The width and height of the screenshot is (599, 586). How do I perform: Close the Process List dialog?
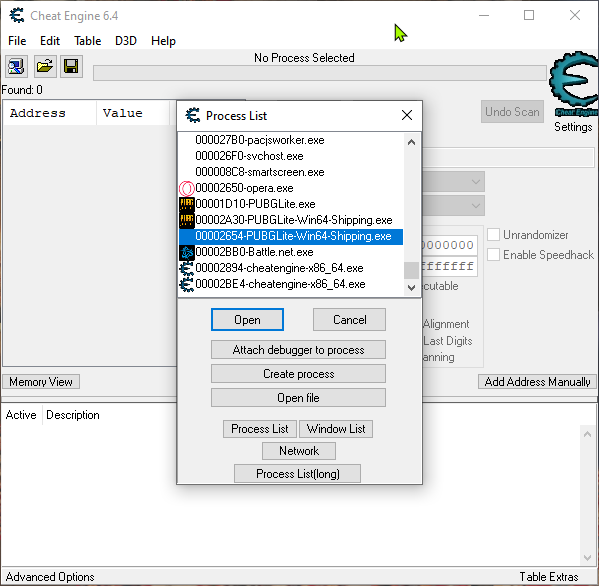pyautogui.click(x=407, y=115)
